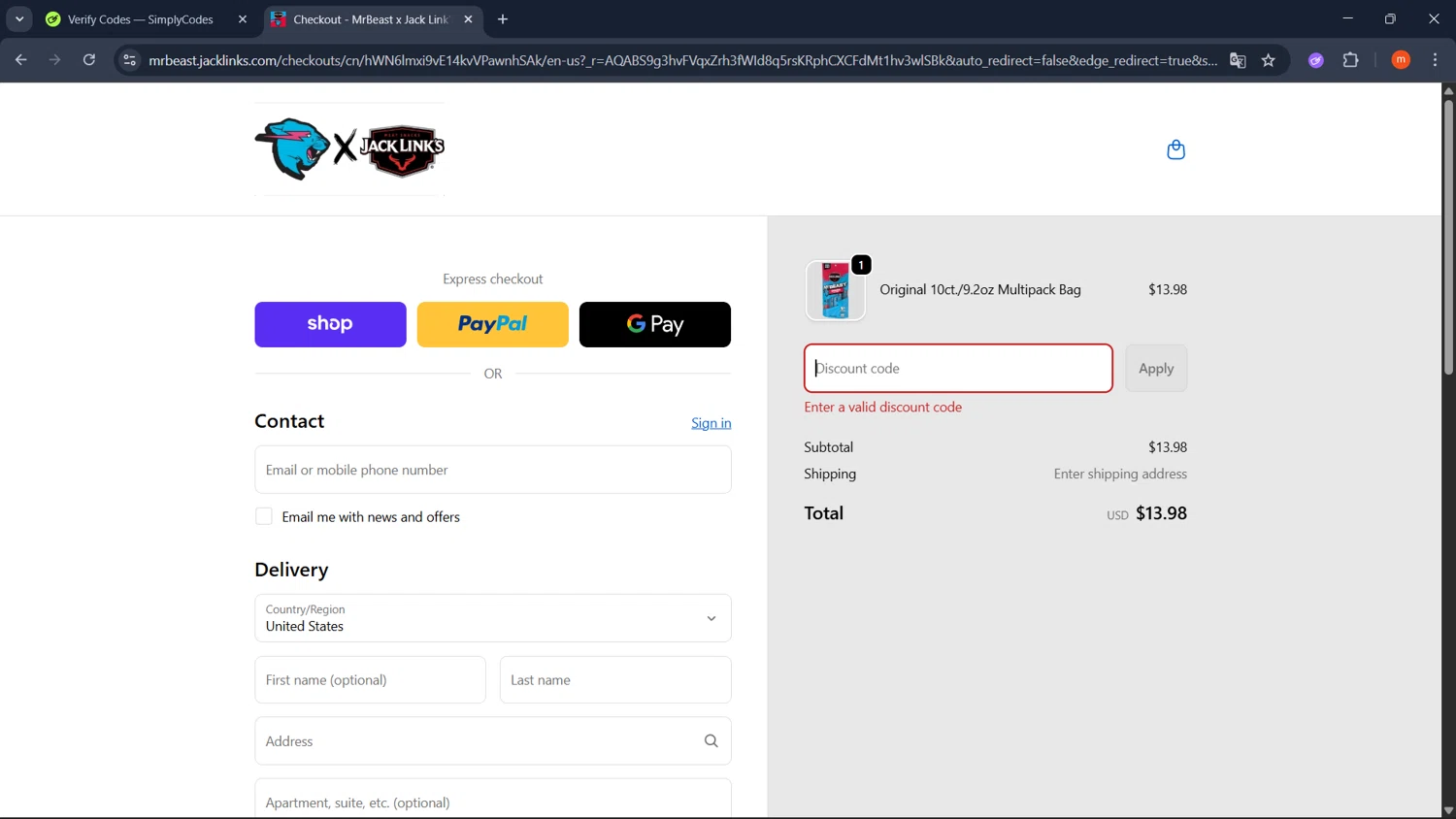Focus the Last name field
Screen dimensions: 1456x819
pyautogui.click(x=615, y=680)
